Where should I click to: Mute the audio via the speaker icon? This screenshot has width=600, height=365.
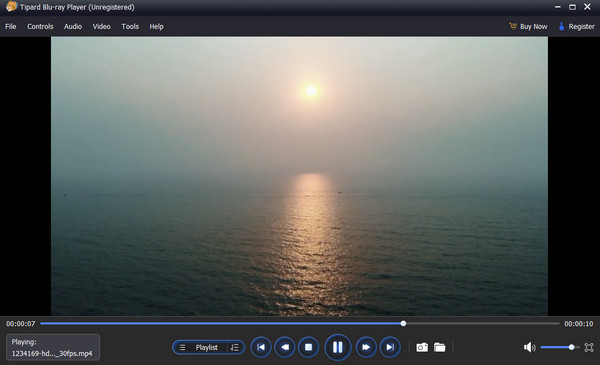[x=530, y=347]
